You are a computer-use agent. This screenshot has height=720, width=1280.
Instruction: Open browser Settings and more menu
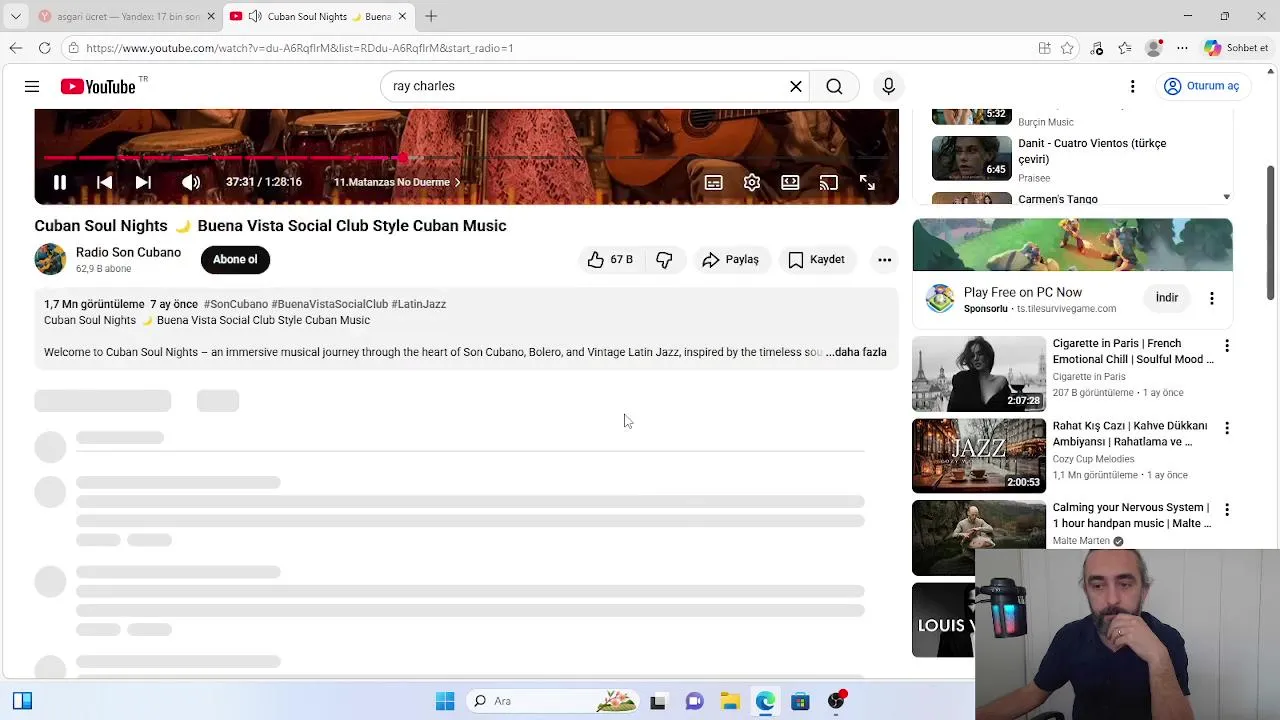click(x=1182, y=48)
